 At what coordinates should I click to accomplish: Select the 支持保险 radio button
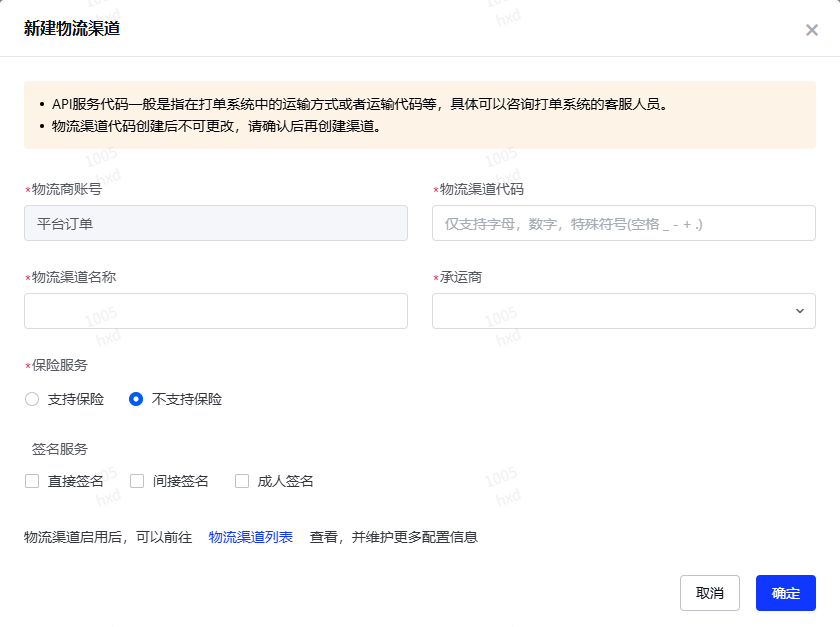tap(32, 399)
